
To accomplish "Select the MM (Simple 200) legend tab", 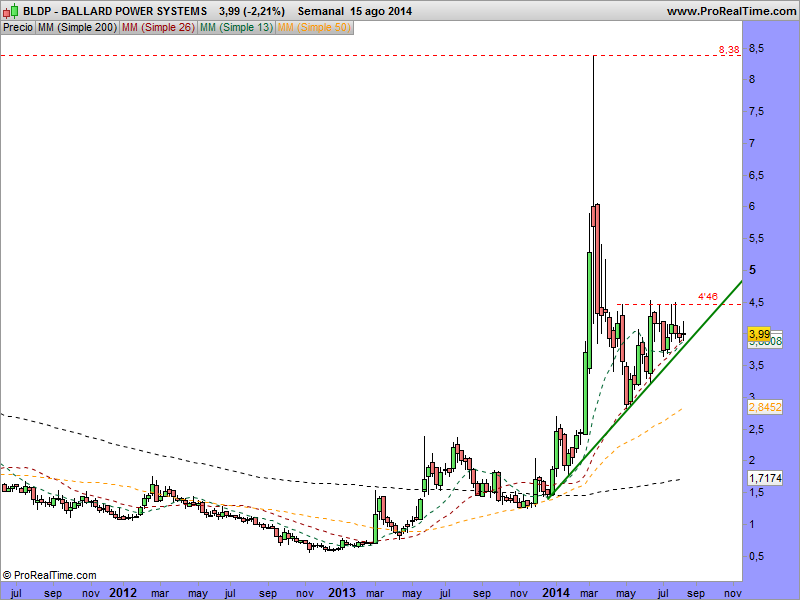I will click(x=78, y=28).
